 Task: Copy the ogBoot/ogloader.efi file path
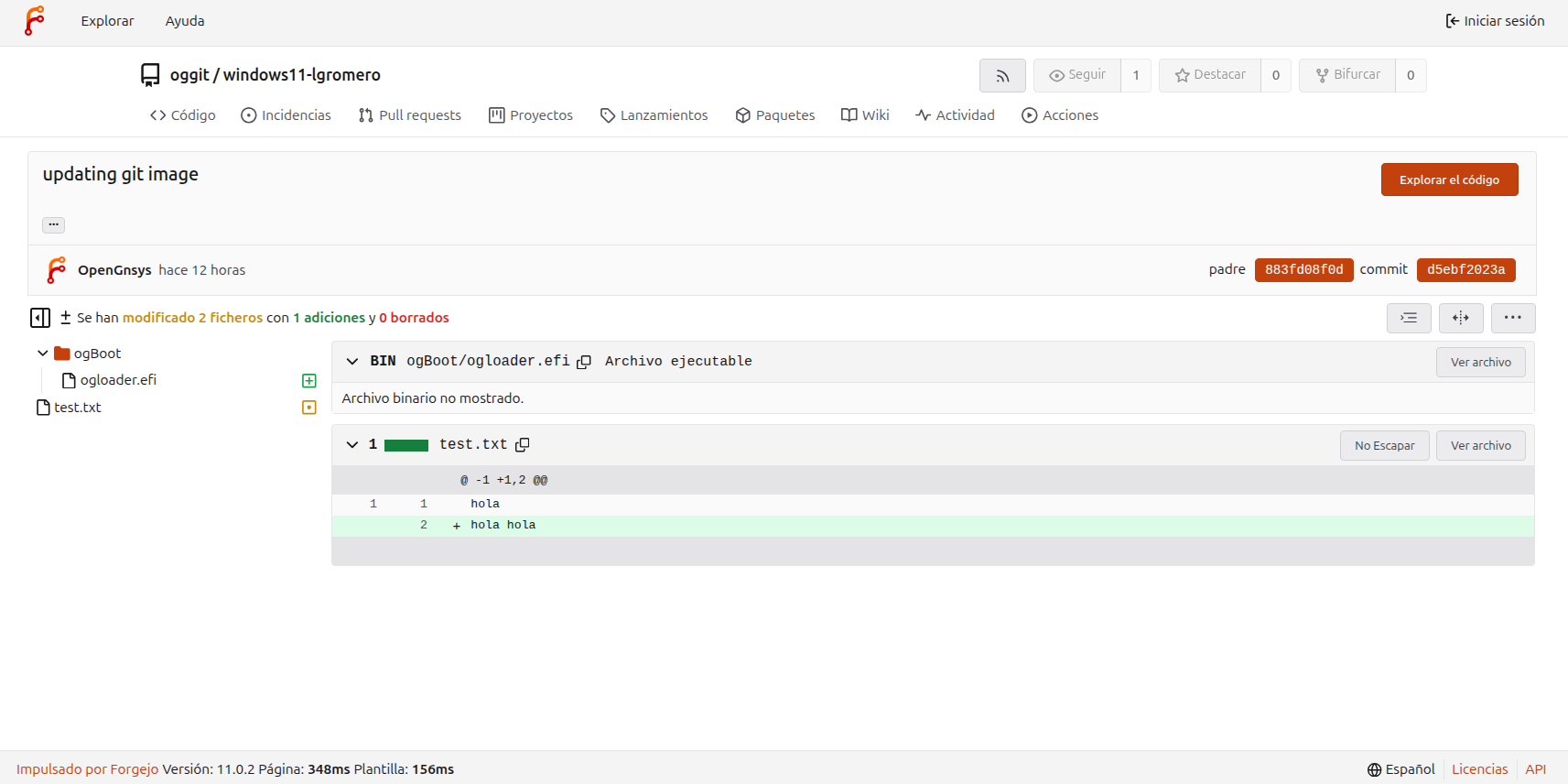[584, 362]
